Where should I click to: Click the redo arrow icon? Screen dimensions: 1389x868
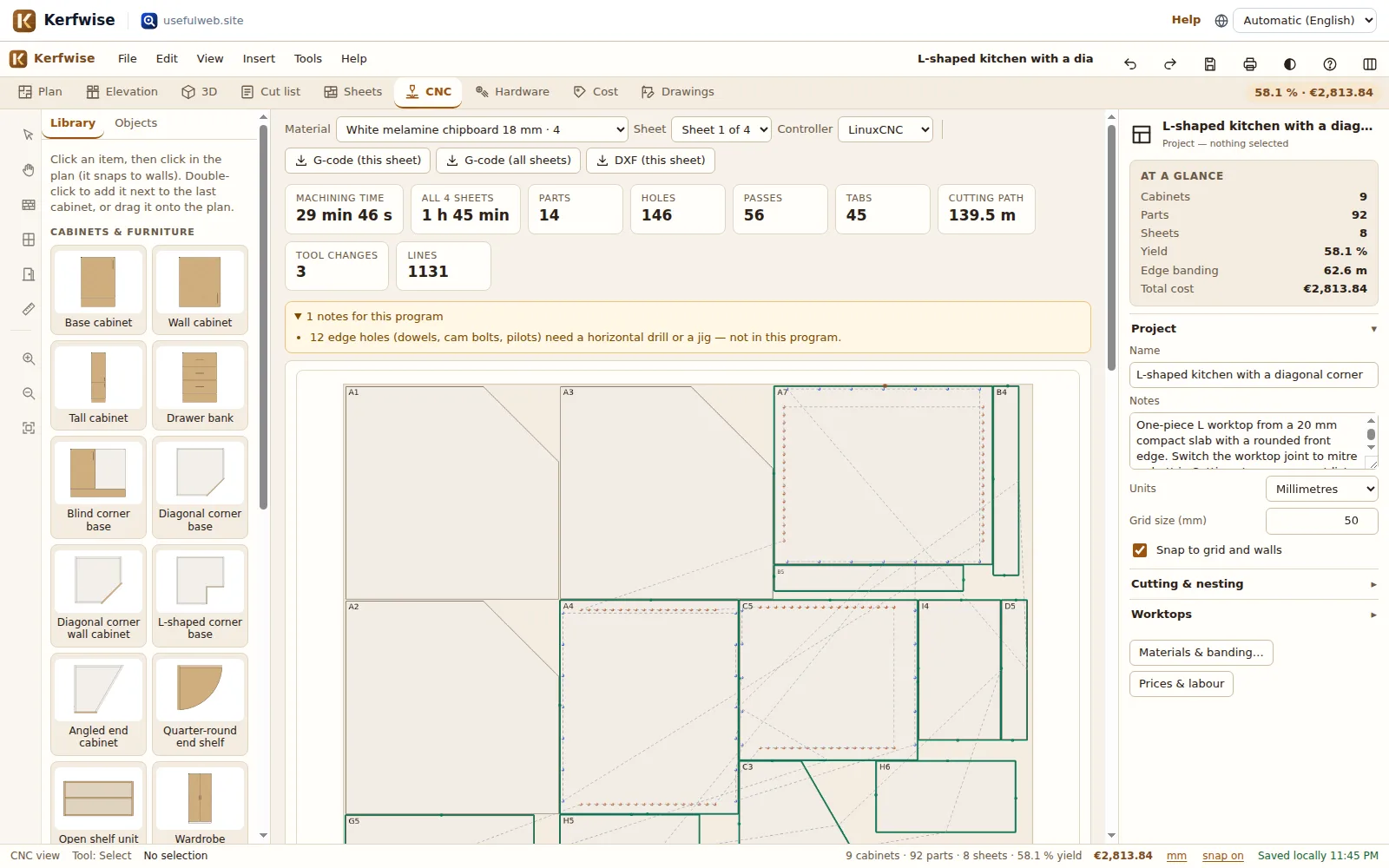click(x=1170, y=64)
